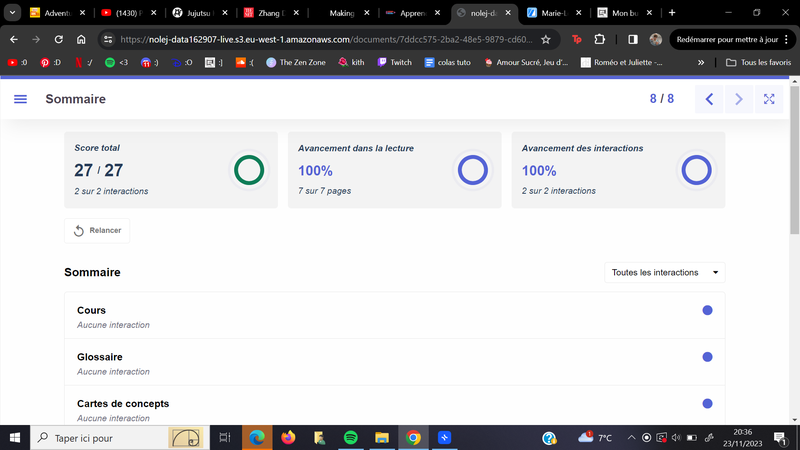The width and height of the screenshot is (800, 450).
Task: Bookmark this page with the star icon
Action: click(545, 39)
